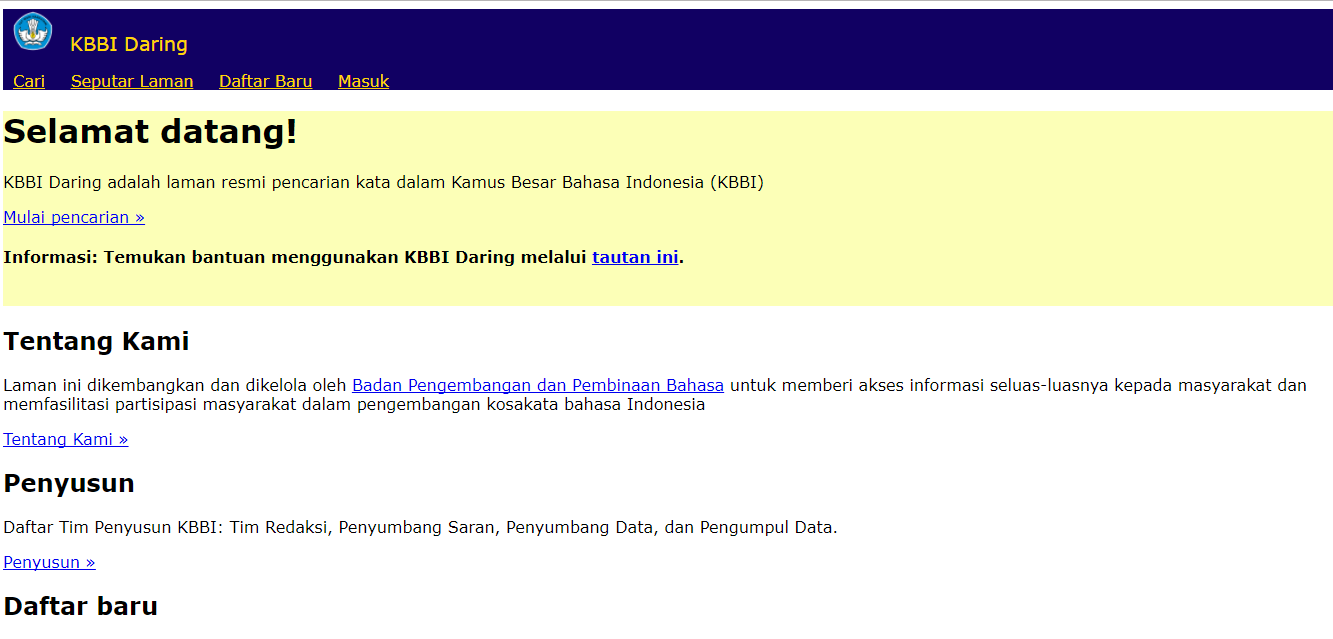The height and width of the screenshot is (639, 1333).
Task: Click the Penyusun section heading
Action: [x=69, y=484]
